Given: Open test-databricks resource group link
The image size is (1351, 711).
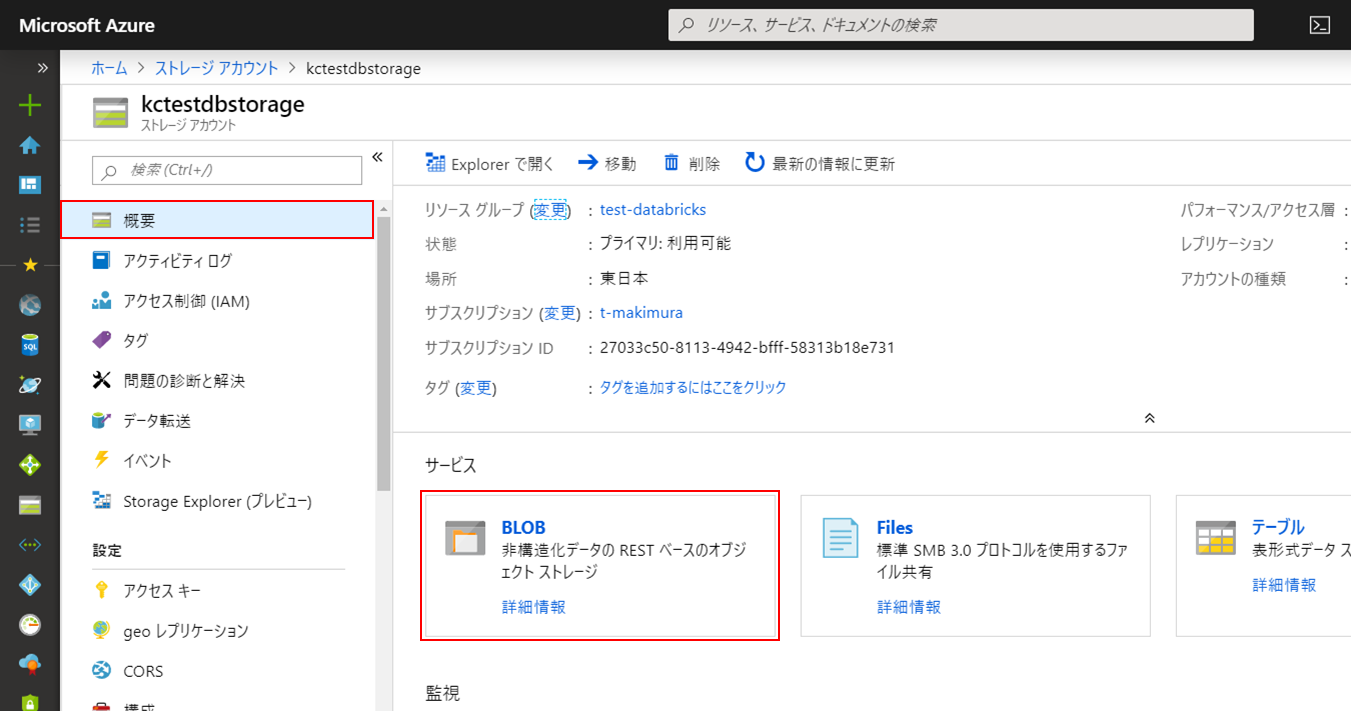Looking at the screenshot, I should click(653, 210).
